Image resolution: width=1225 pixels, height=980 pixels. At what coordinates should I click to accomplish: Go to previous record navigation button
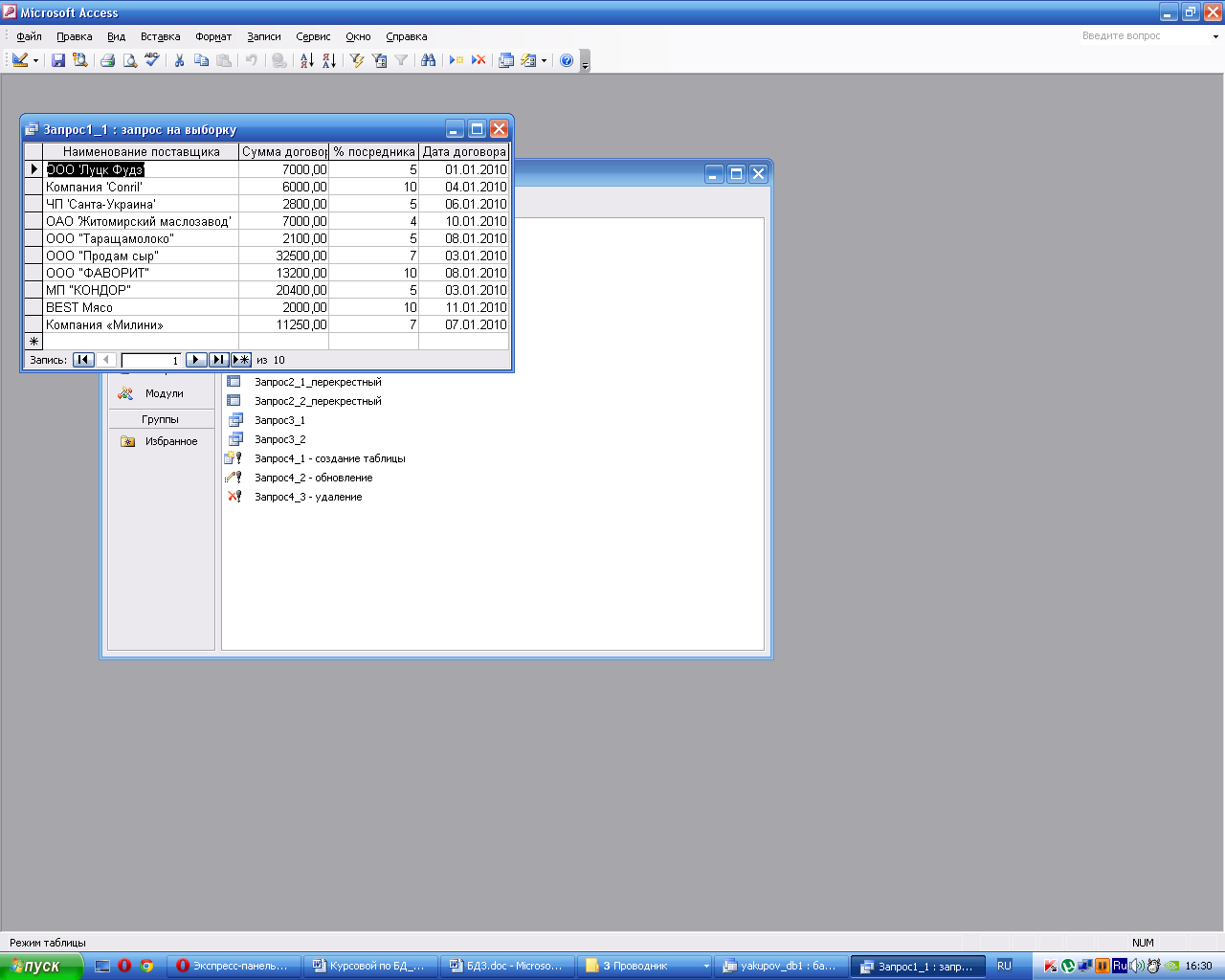tap(106, 360)
